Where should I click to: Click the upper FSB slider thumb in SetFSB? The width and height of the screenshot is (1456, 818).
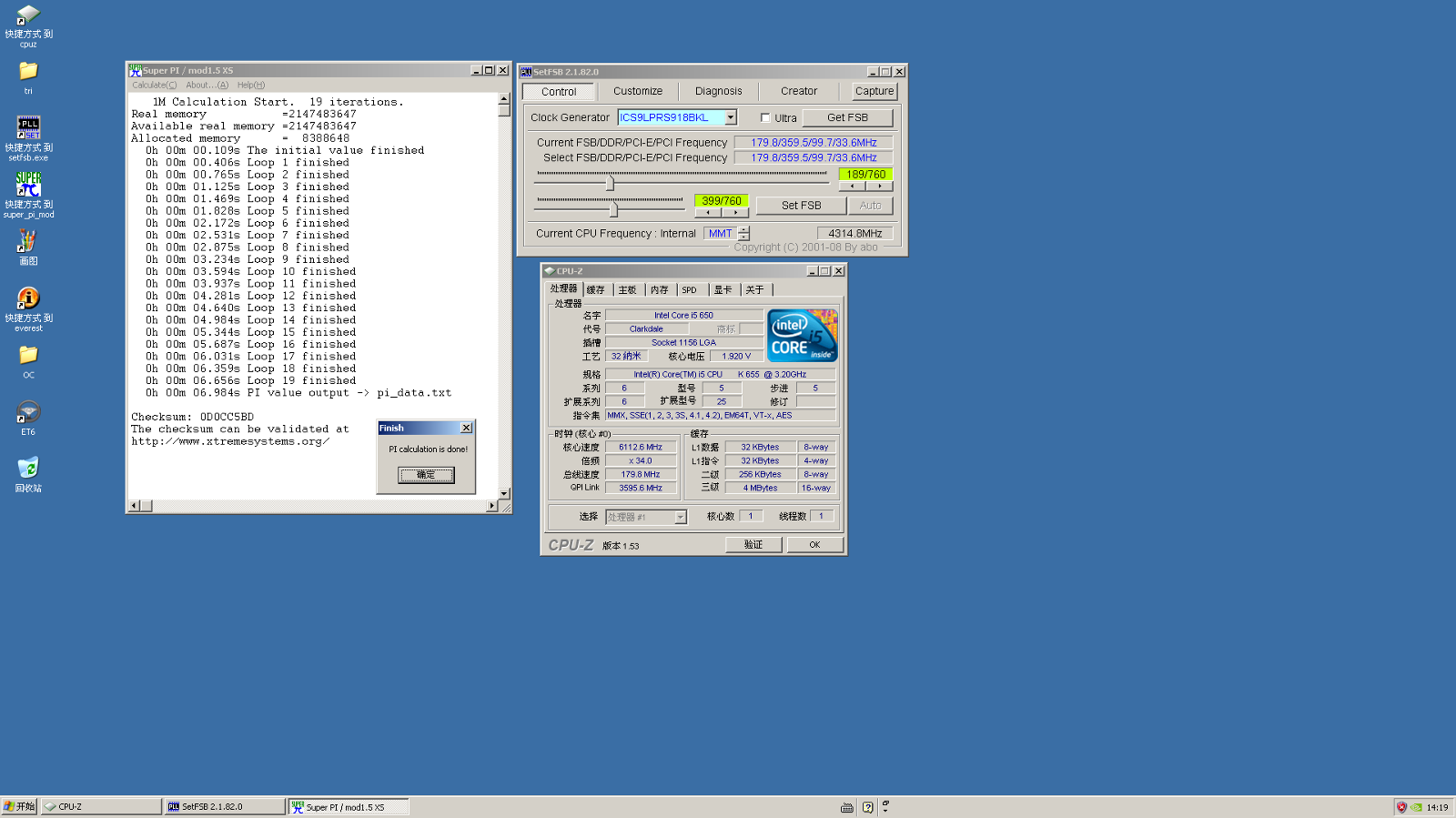(610, 184)
